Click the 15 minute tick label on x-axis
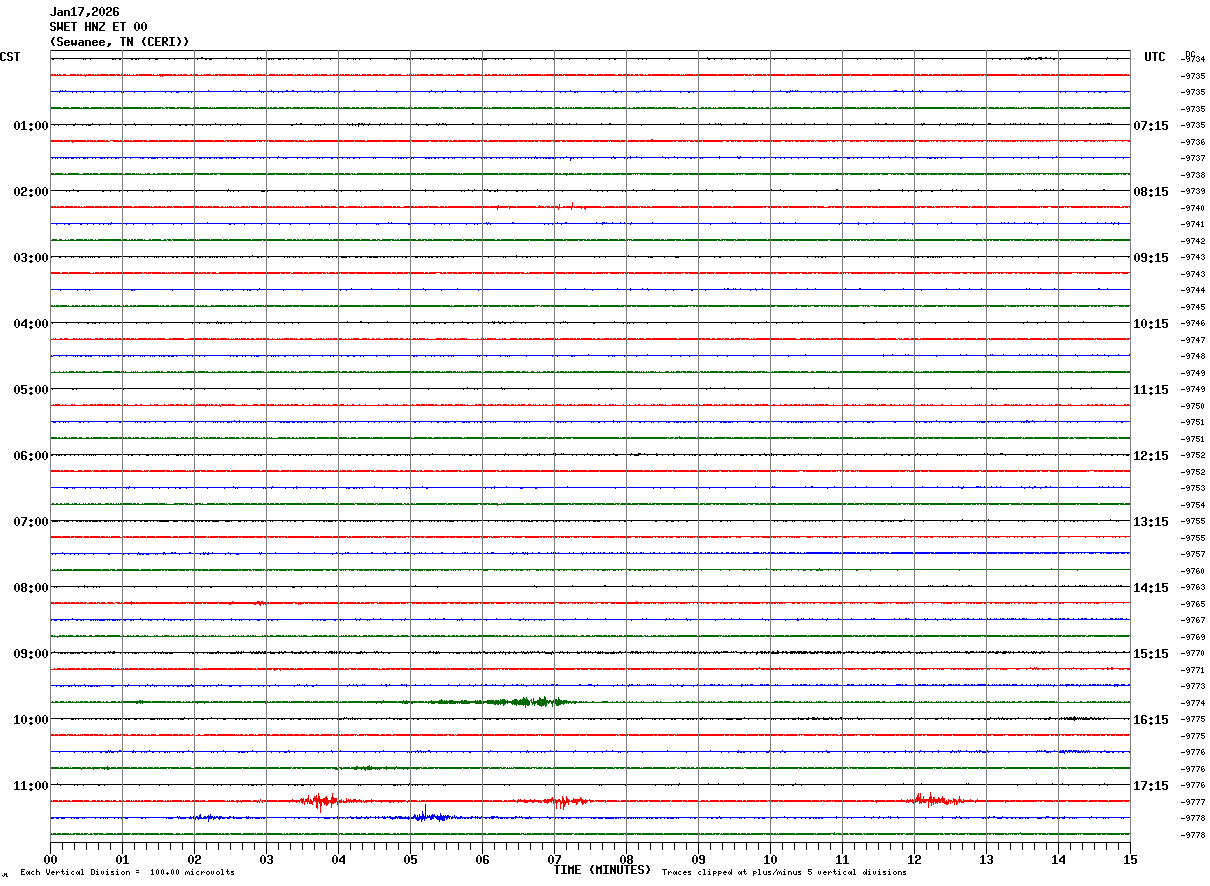The image size is (1210, 886). (x=1129, y=859)
